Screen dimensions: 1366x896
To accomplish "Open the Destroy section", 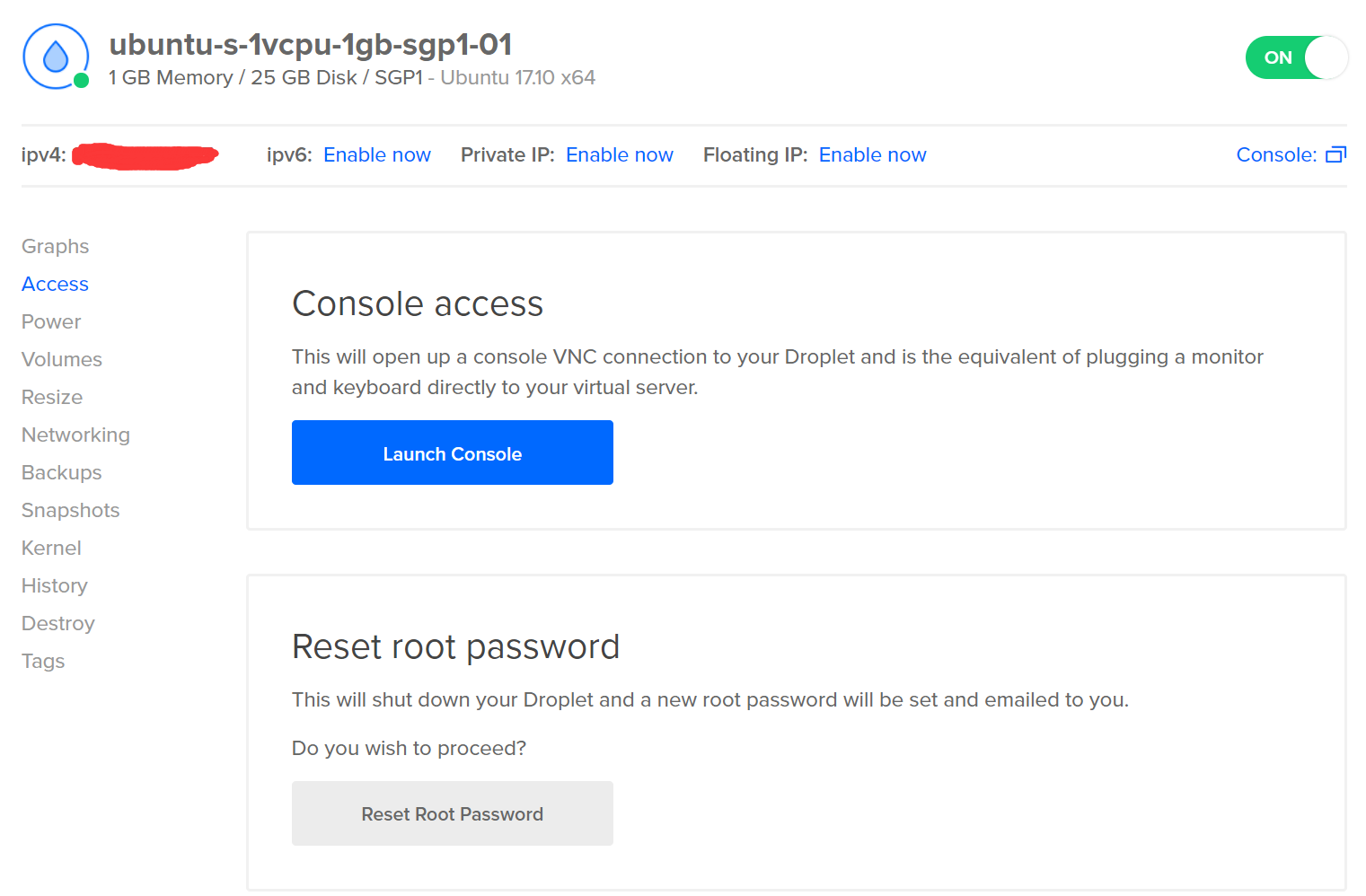I will coord(58,623).
